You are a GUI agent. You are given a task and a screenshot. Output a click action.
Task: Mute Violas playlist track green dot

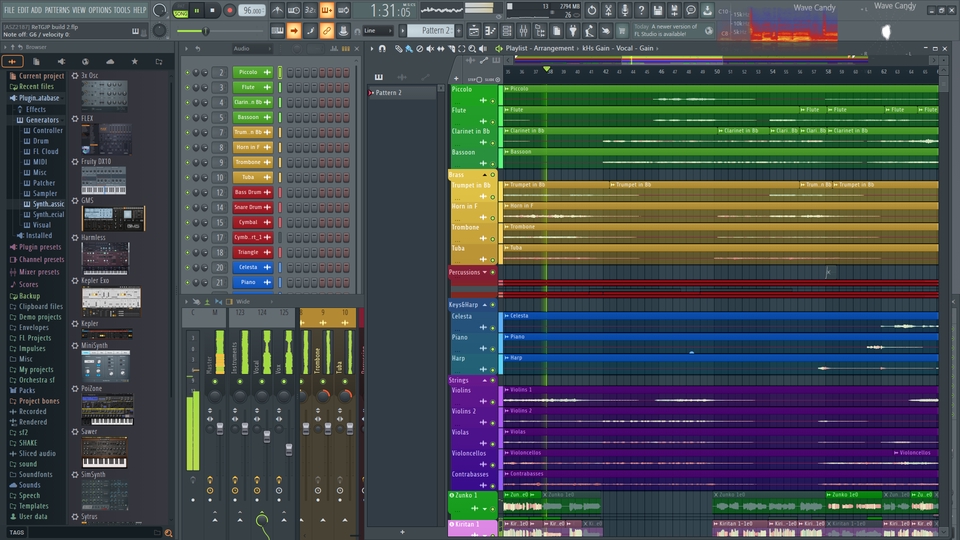point(492,444)
